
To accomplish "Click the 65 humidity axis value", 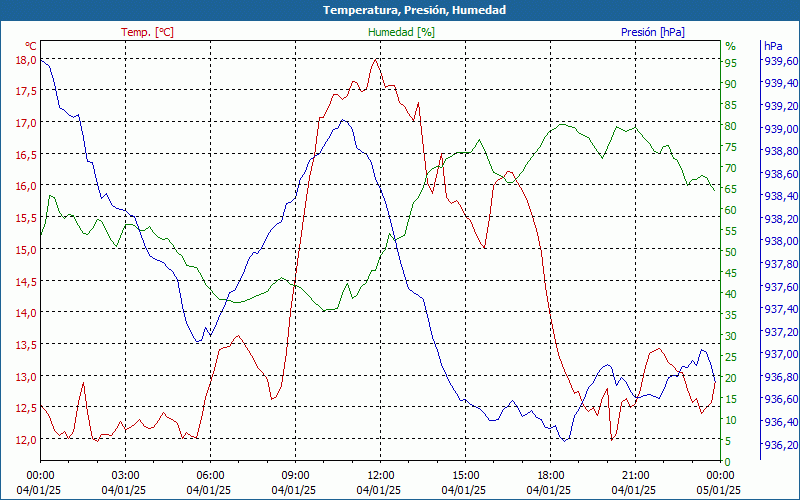I will pyautogui.click(x=731, y=189).
